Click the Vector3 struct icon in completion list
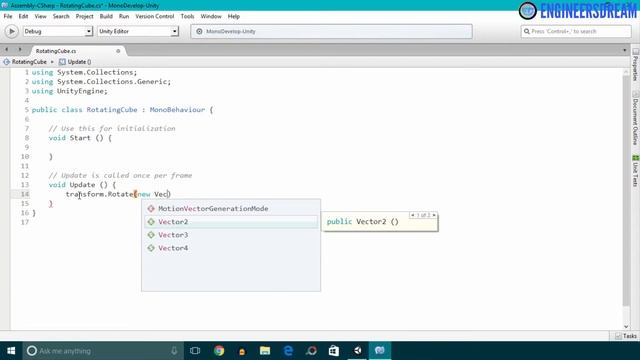This screenshot has width=640, height=360. coord(151,235)
